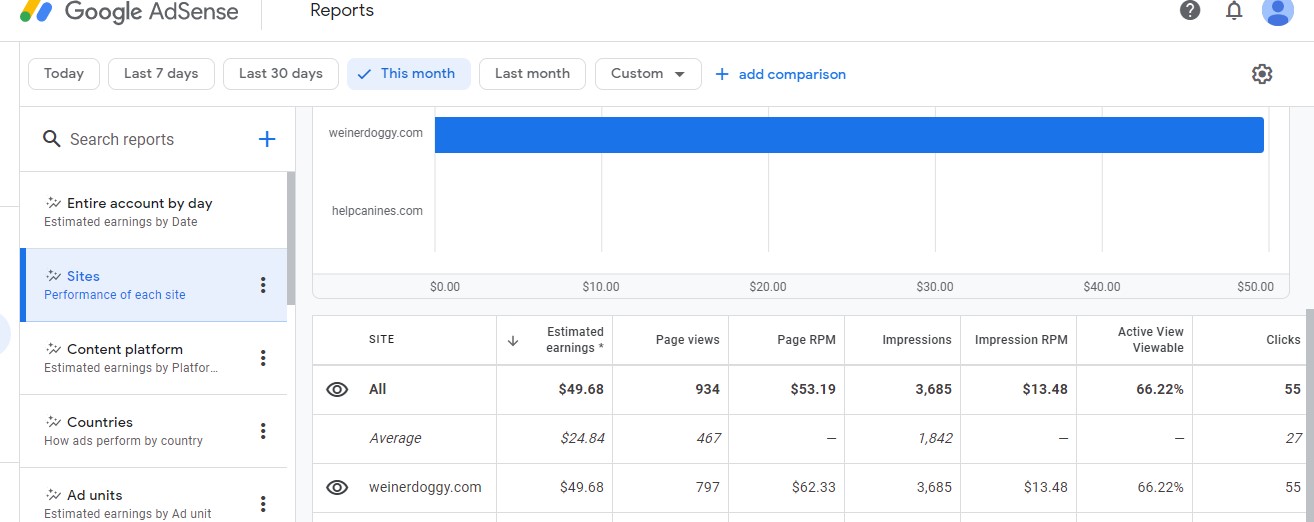Click the $50.00 axis label on chart

coord(1255,287)
